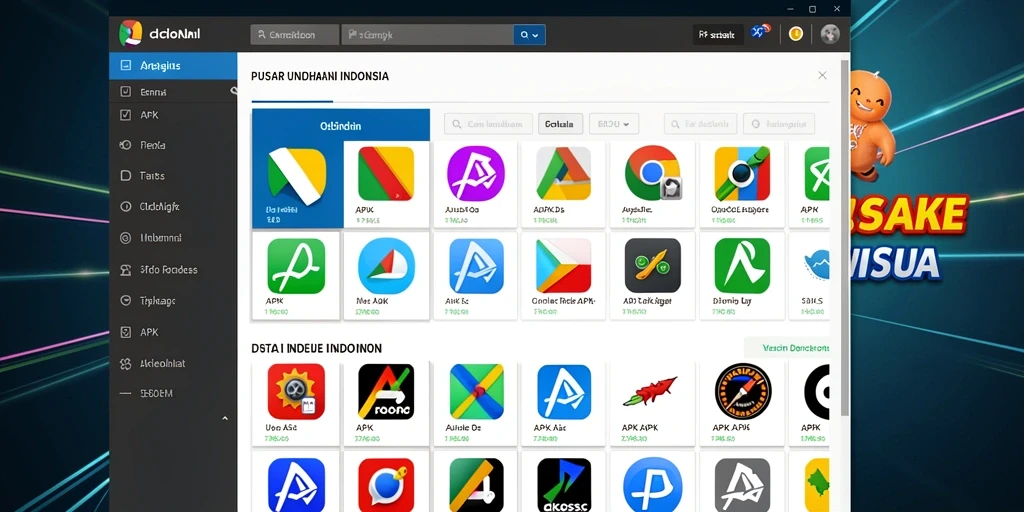This screenshot has width=1024, height=512.
Task: Open the purple circle app icon
Action: point(475,173)
